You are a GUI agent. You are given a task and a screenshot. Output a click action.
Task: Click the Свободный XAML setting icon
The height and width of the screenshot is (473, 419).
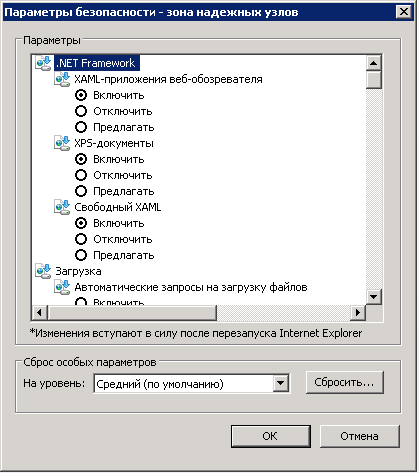62,207
